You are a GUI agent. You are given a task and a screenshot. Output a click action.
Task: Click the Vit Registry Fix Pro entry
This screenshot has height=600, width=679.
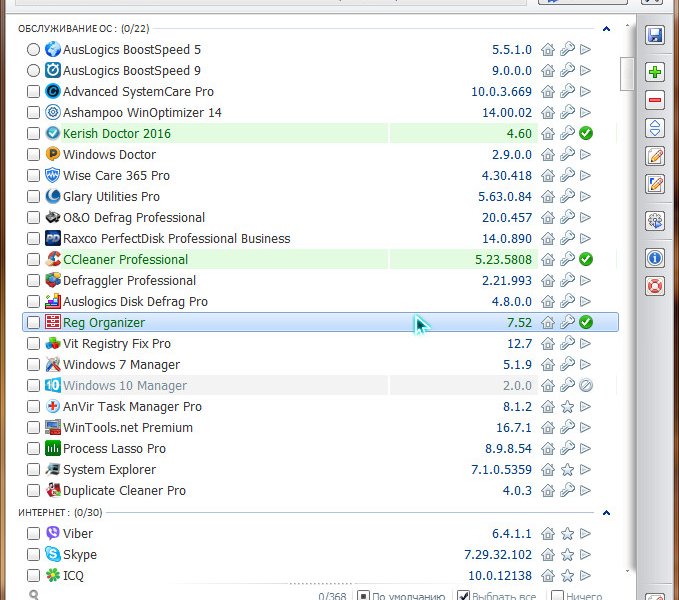pyautogui.click(x=117, y=344)
